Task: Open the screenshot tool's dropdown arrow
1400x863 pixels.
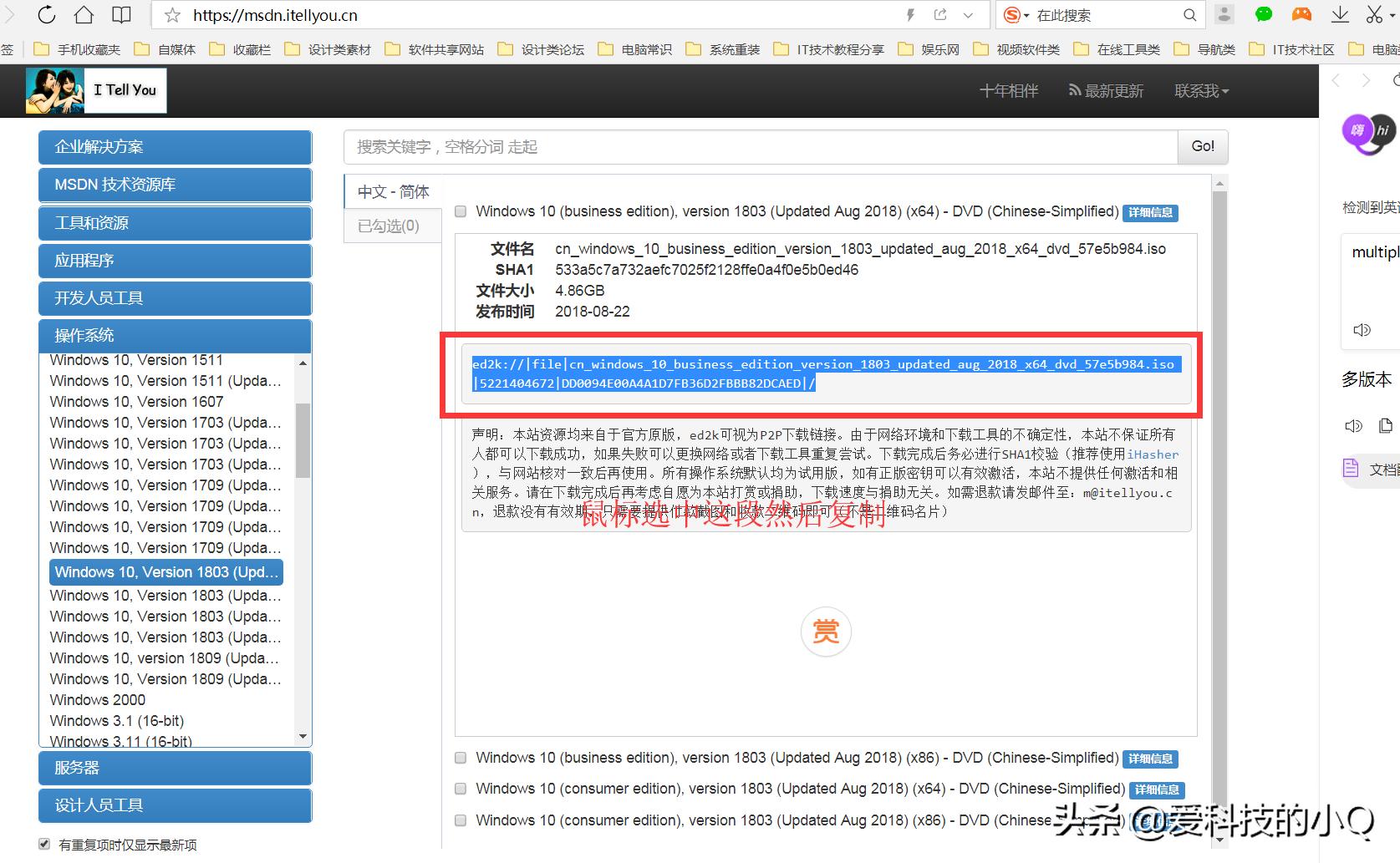Action: (1392, 14)
